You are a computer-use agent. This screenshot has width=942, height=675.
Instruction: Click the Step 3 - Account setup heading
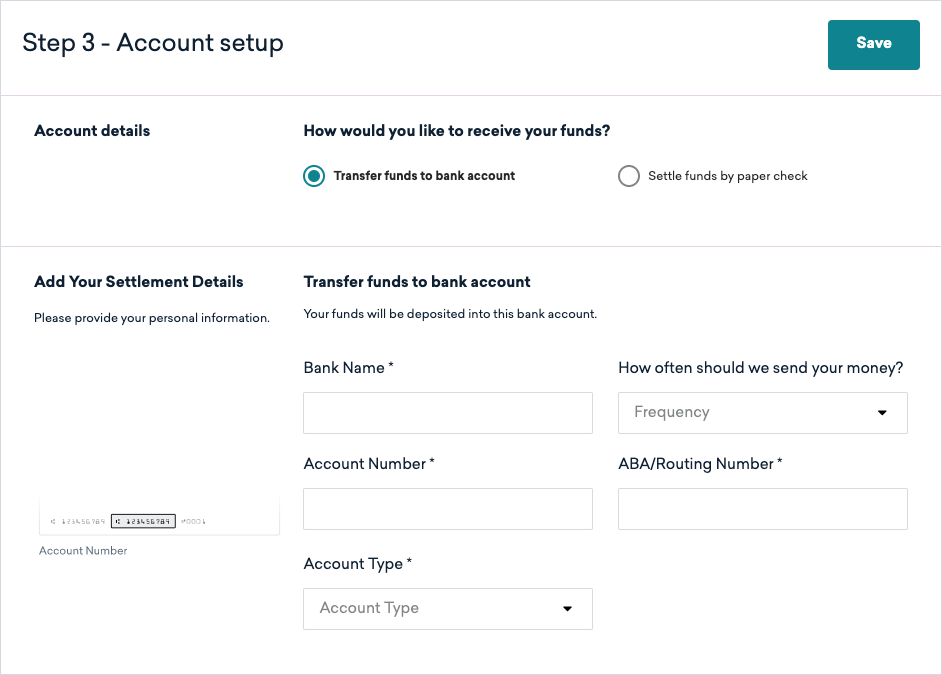click(x=153, y=43)
